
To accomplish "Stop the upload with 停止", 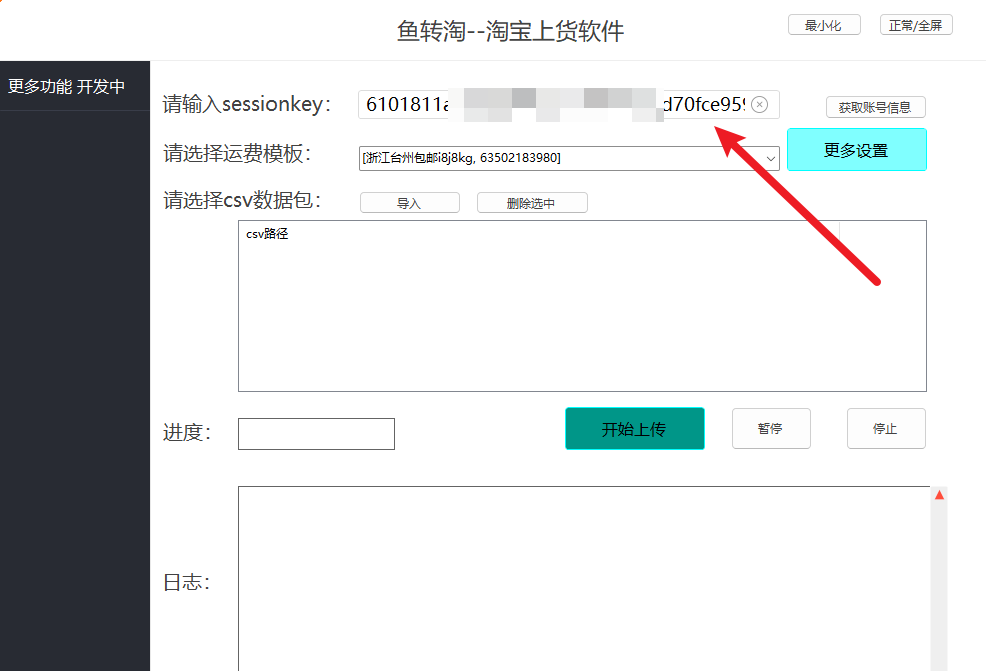I will point(886,429).
